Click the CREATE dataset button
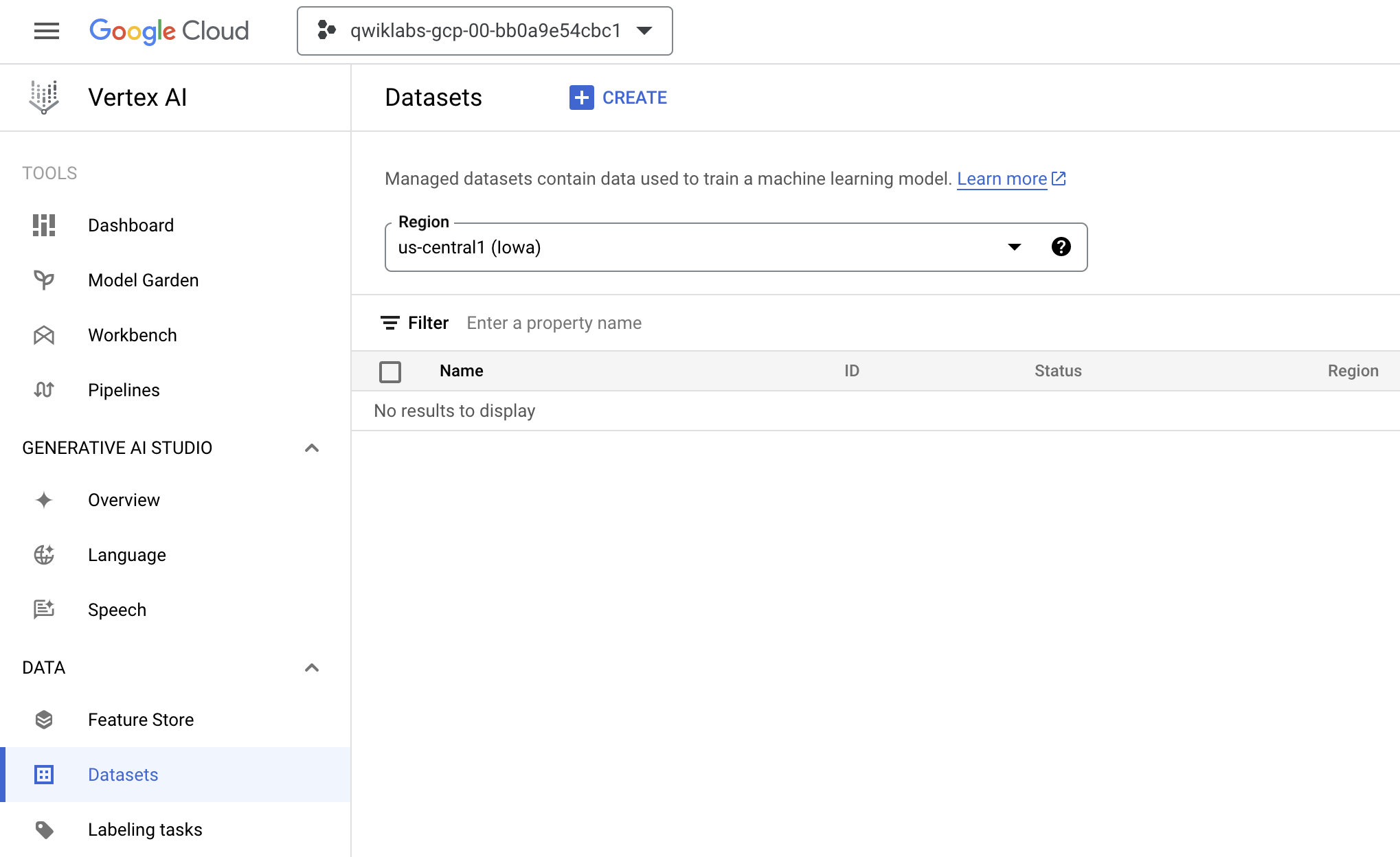Image resolution: width=1400 pixels, height=857 pixels. pos(618,98)
